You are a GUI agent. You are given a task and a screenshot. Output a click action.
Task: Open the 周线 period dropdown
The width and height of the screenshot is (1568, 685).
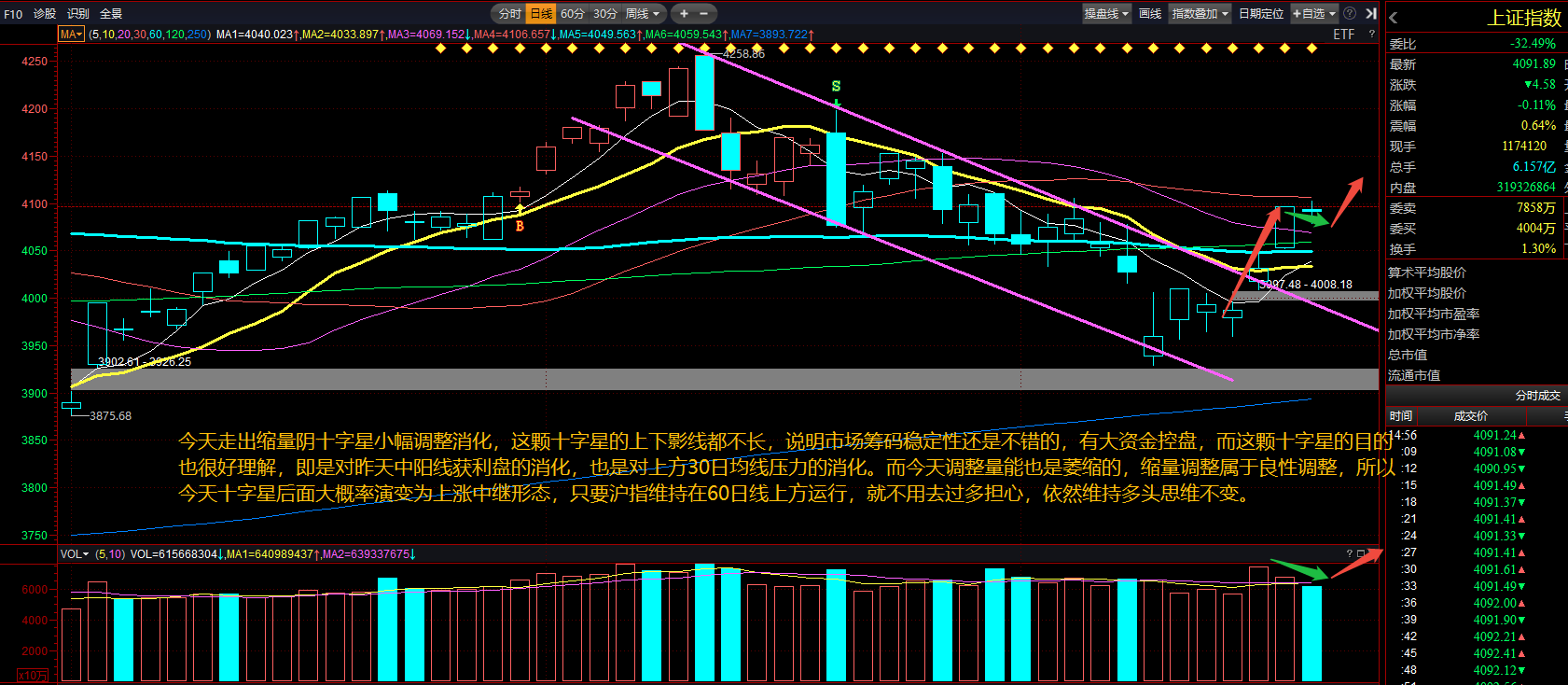click(x=643, y=13)
